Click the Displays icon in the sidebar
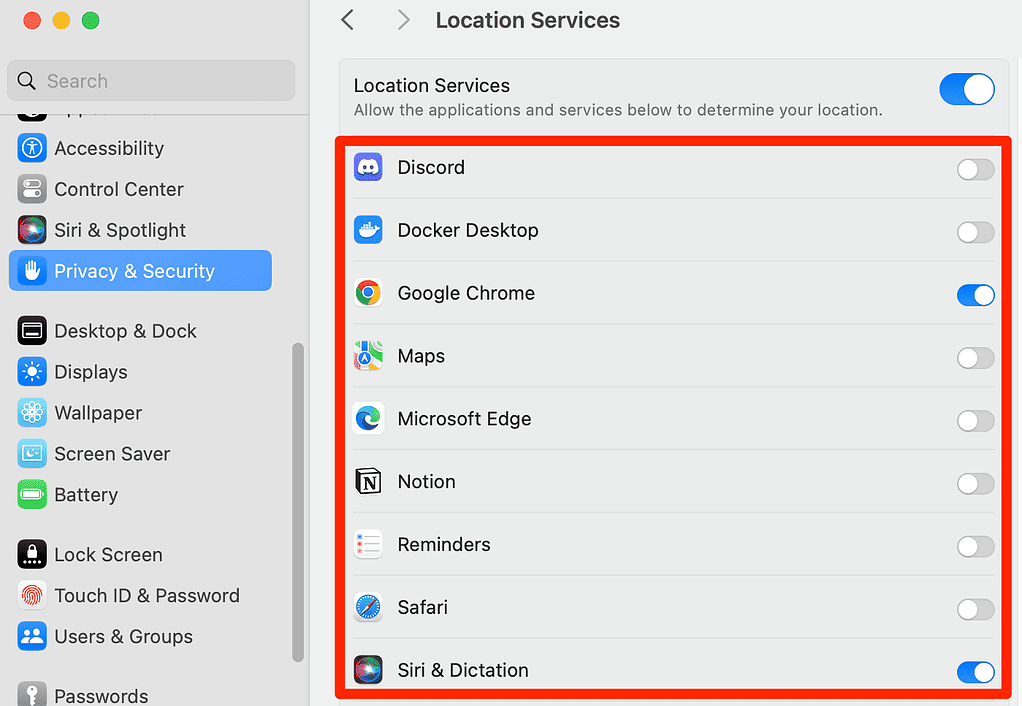 (x=31, y=371)
